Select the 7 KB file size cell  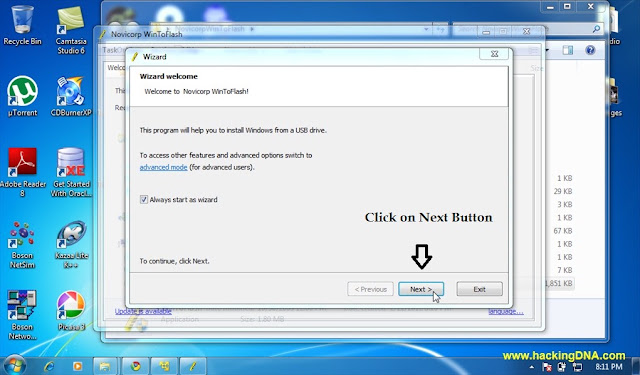[x=564, y=270]
